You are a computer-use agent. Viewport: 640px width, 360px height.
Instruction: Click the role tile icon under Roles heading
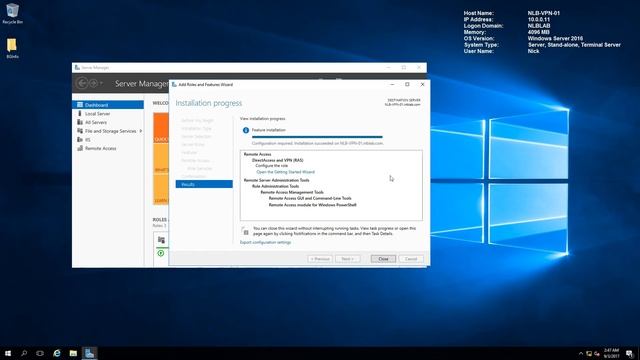click(x=161, y=240)
